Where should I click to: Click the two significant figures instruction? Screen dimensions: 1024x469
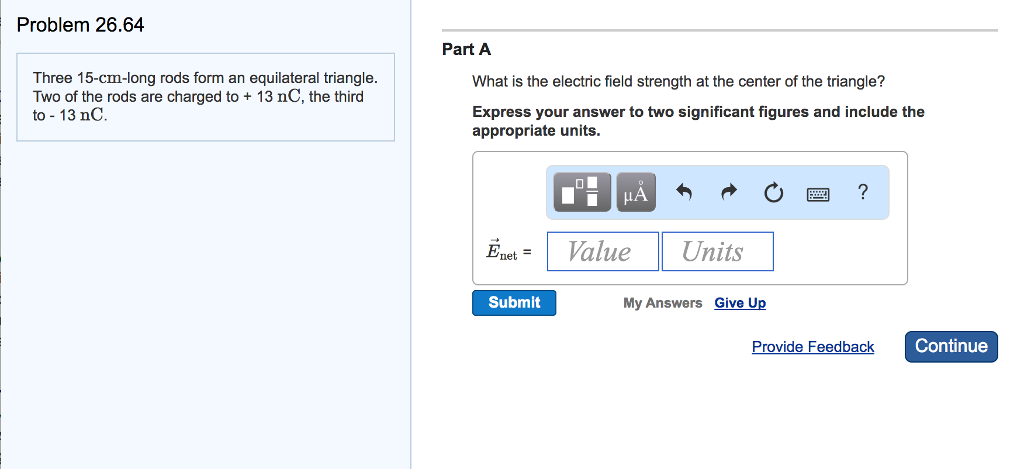(x=698, y=121)
